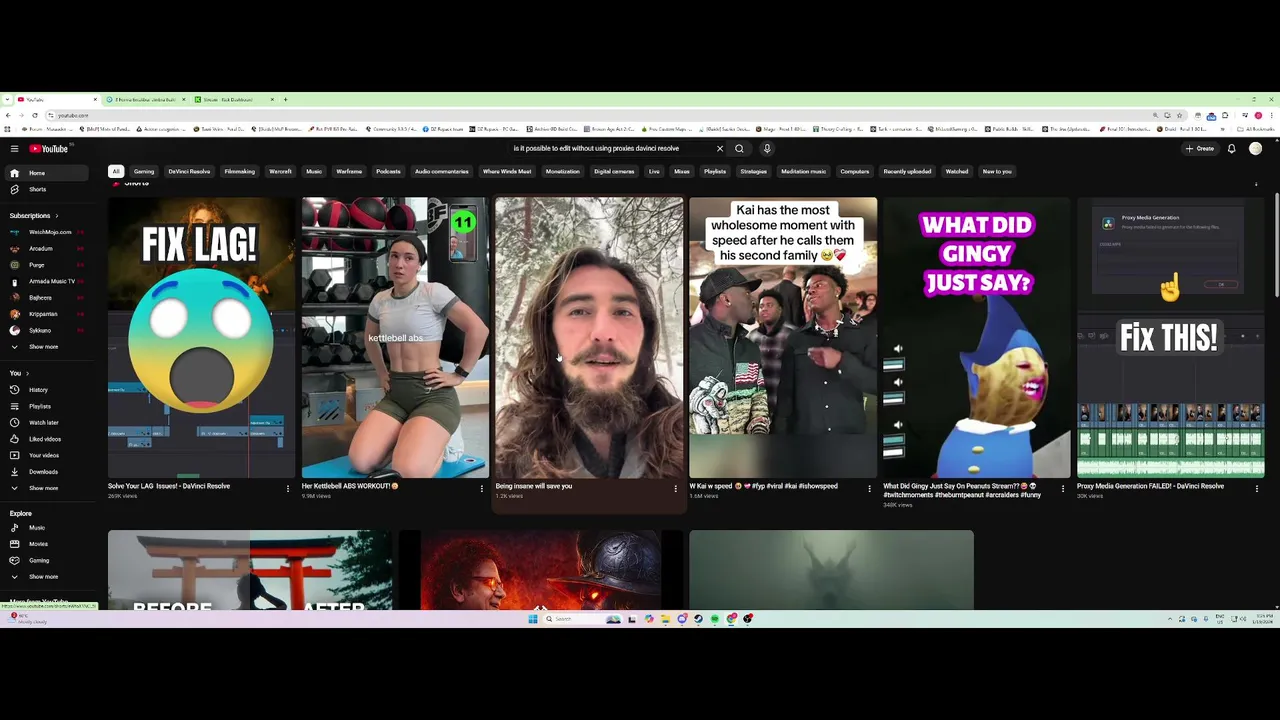Image resolution: width=1280 pixels, height=720 pixels.
Task: Go to Home in the sidebar
Action: 48,173
